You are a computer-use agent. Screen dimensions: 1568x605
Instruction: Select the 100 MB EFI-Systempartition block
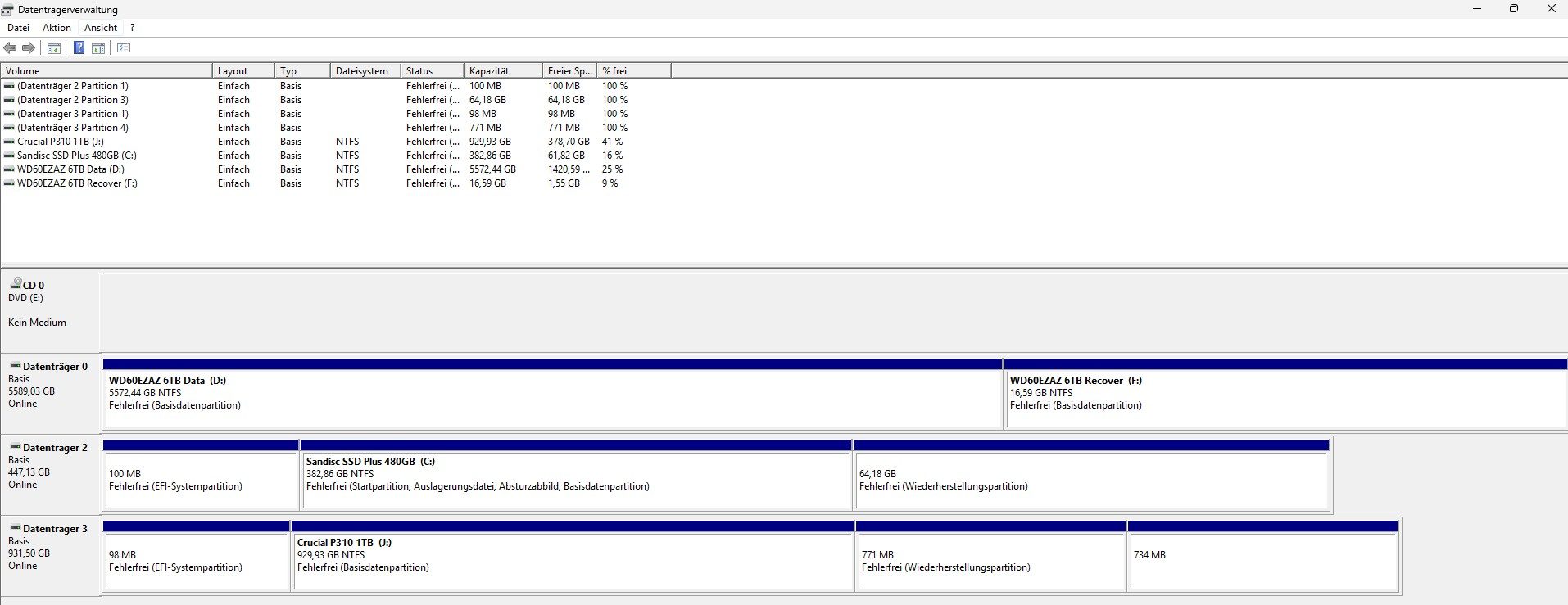click(201, 475)
